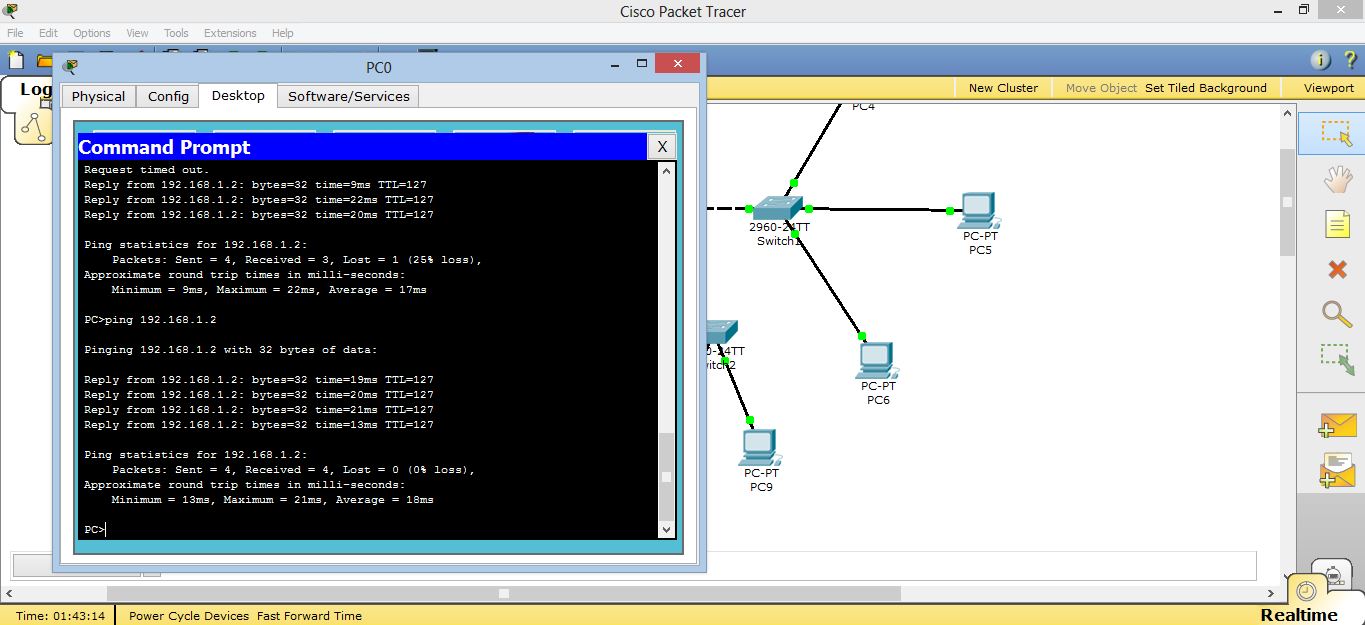Choose the Place Note tool

pyautogui.click(x=1337, y=224)
